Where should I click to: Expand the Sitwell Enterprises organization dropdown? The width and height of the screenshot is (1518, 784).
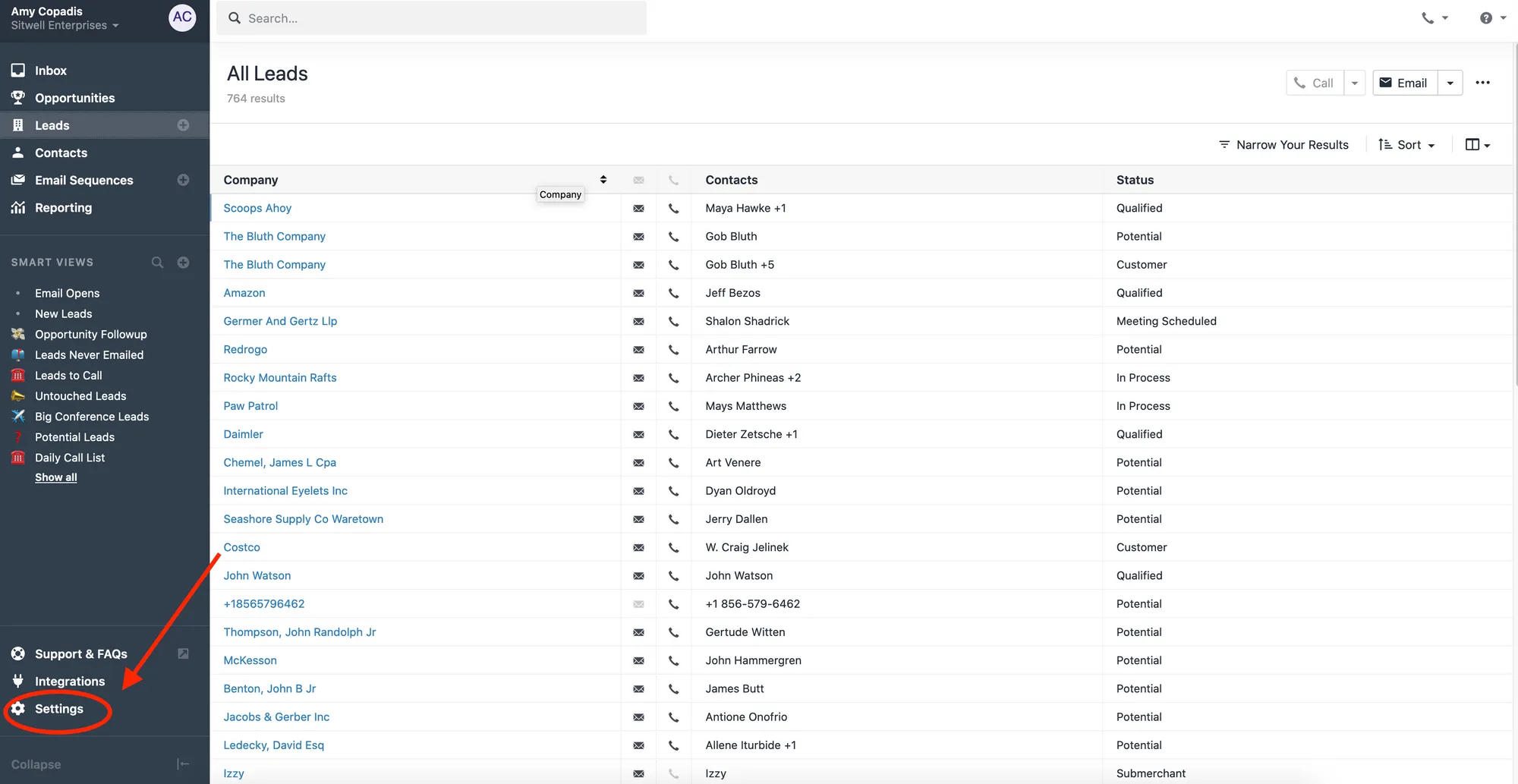pos(65,26)
